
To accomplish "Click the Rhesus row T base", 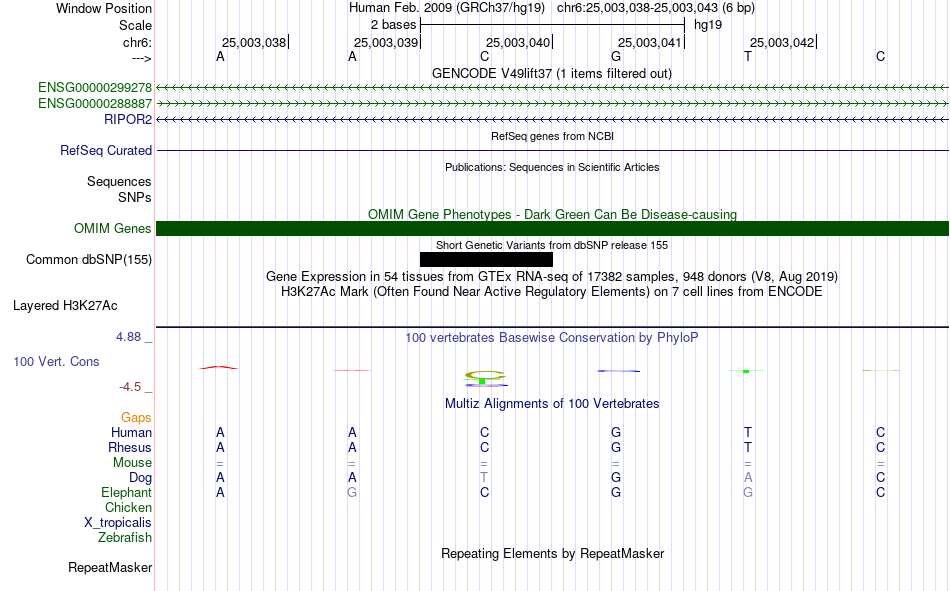I will click(x=748, y=447).
